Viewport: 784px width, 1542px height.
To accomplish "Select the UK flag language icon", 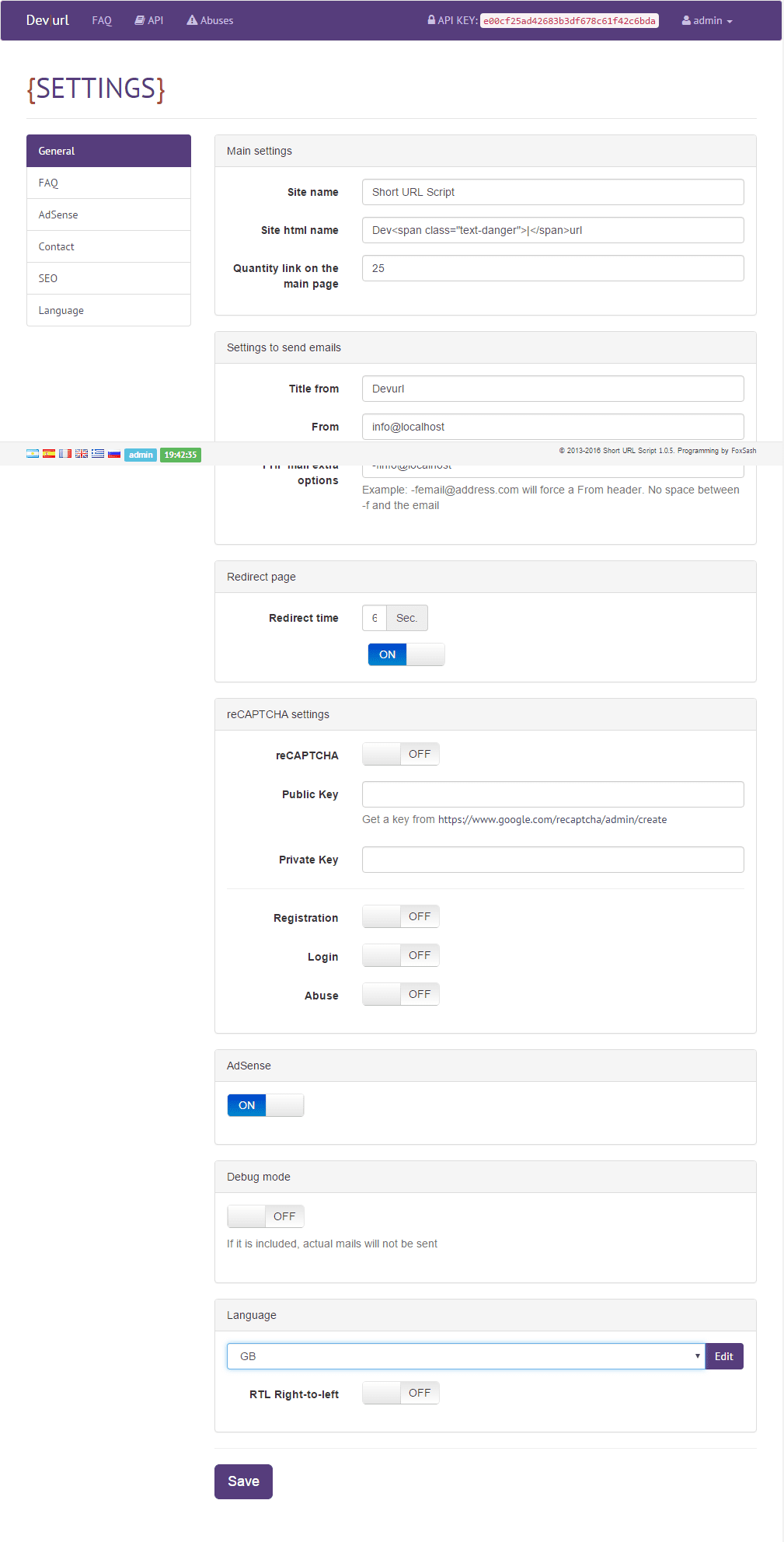I will [82, 454].
